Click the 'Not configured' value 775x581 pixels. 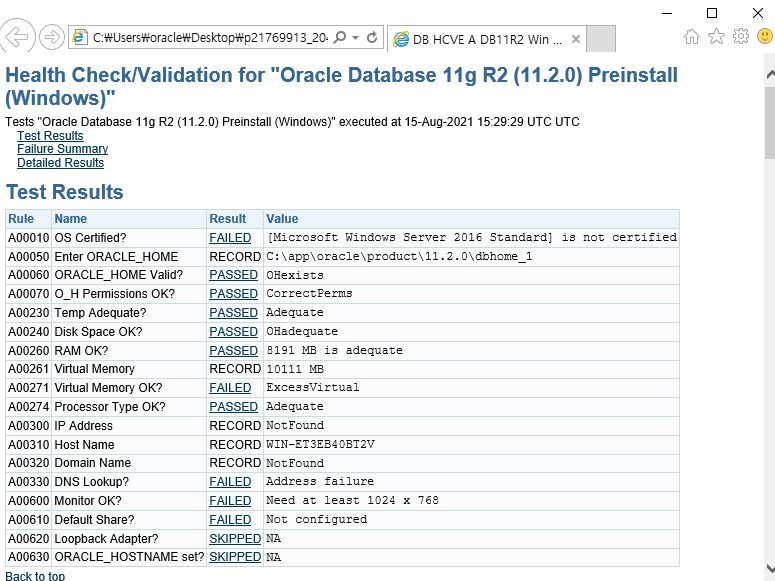click(316, 519)
